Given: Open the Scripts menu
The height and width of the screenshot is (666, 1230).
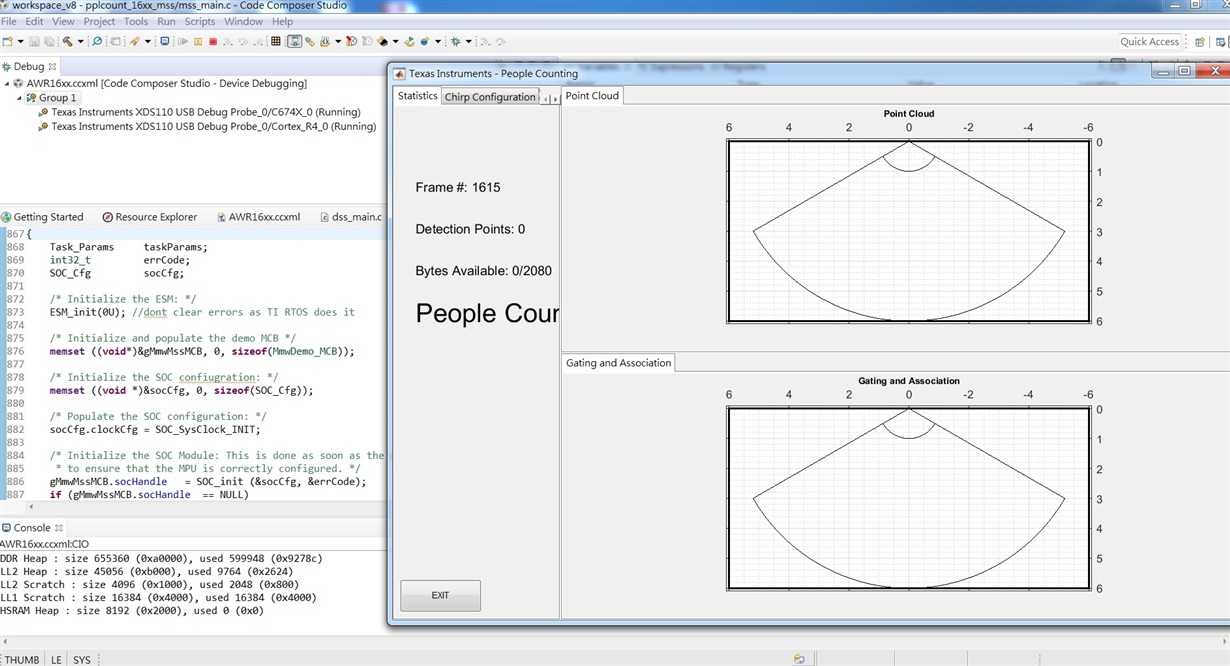Looking at the screenshot, I should point(199,21).
